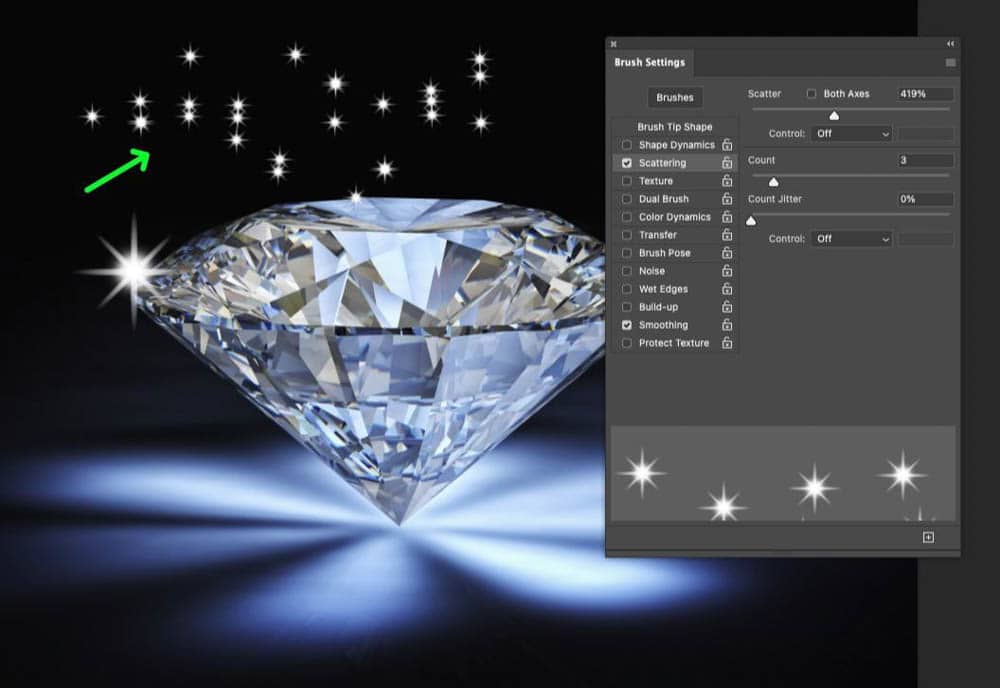Click the Count Jitter 0% field
This screenshot has height=688, width=1000.
(925, 199)
